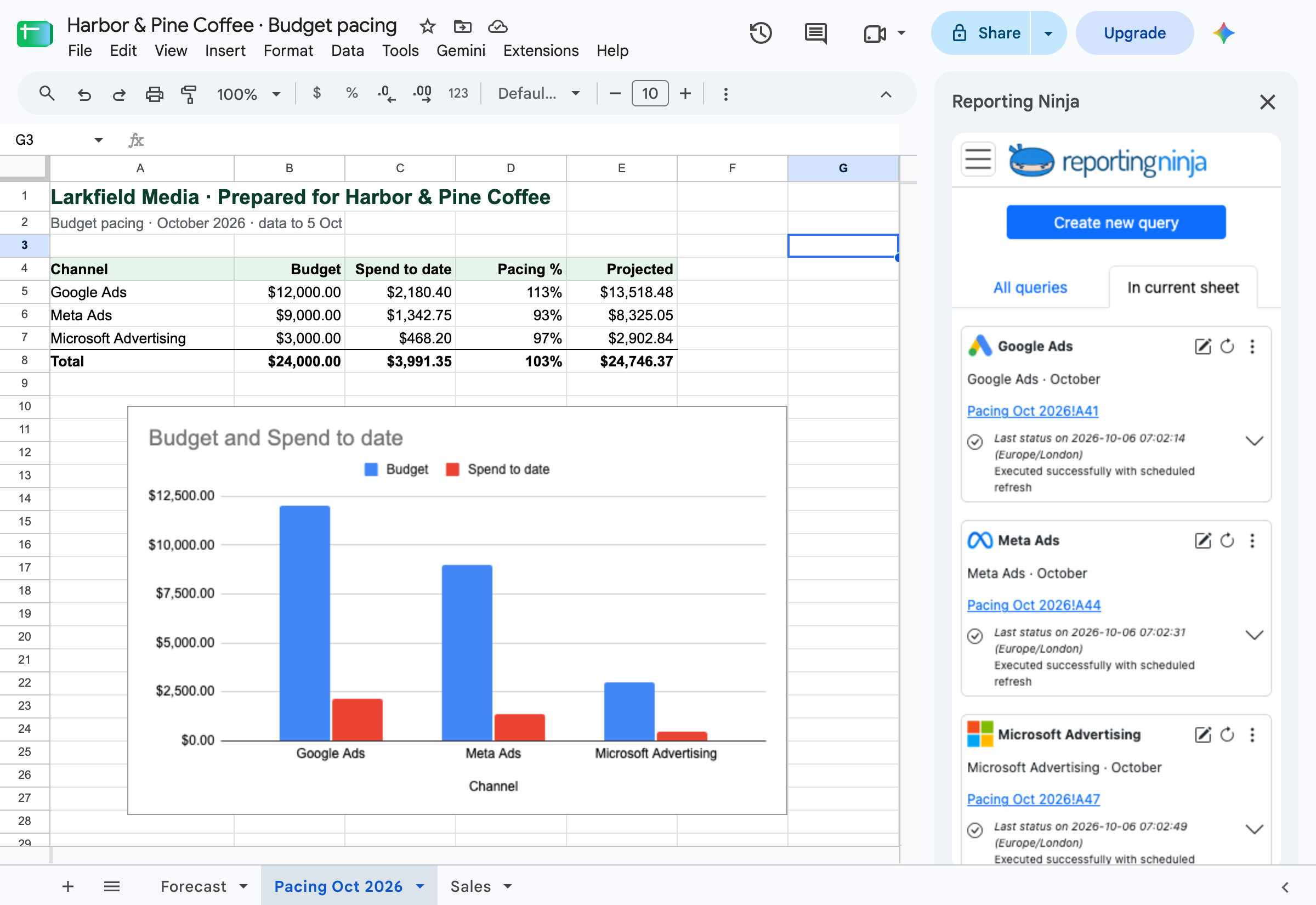
Task: Open Microsoft Advertising query options menu
Action: pos(1252,735)
